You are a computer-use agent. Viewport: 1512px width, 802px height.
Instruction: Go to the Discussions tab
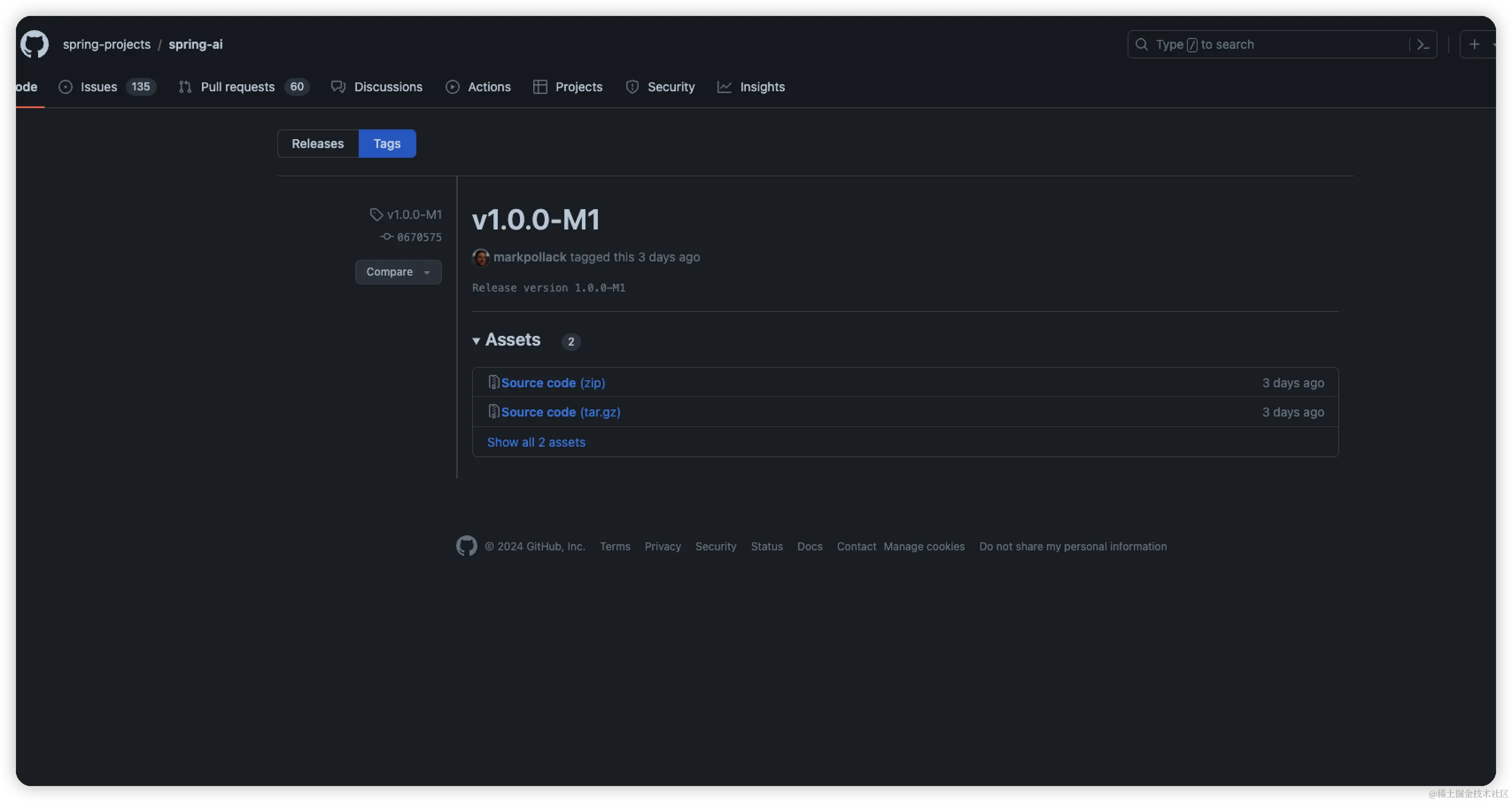[377, 87]
